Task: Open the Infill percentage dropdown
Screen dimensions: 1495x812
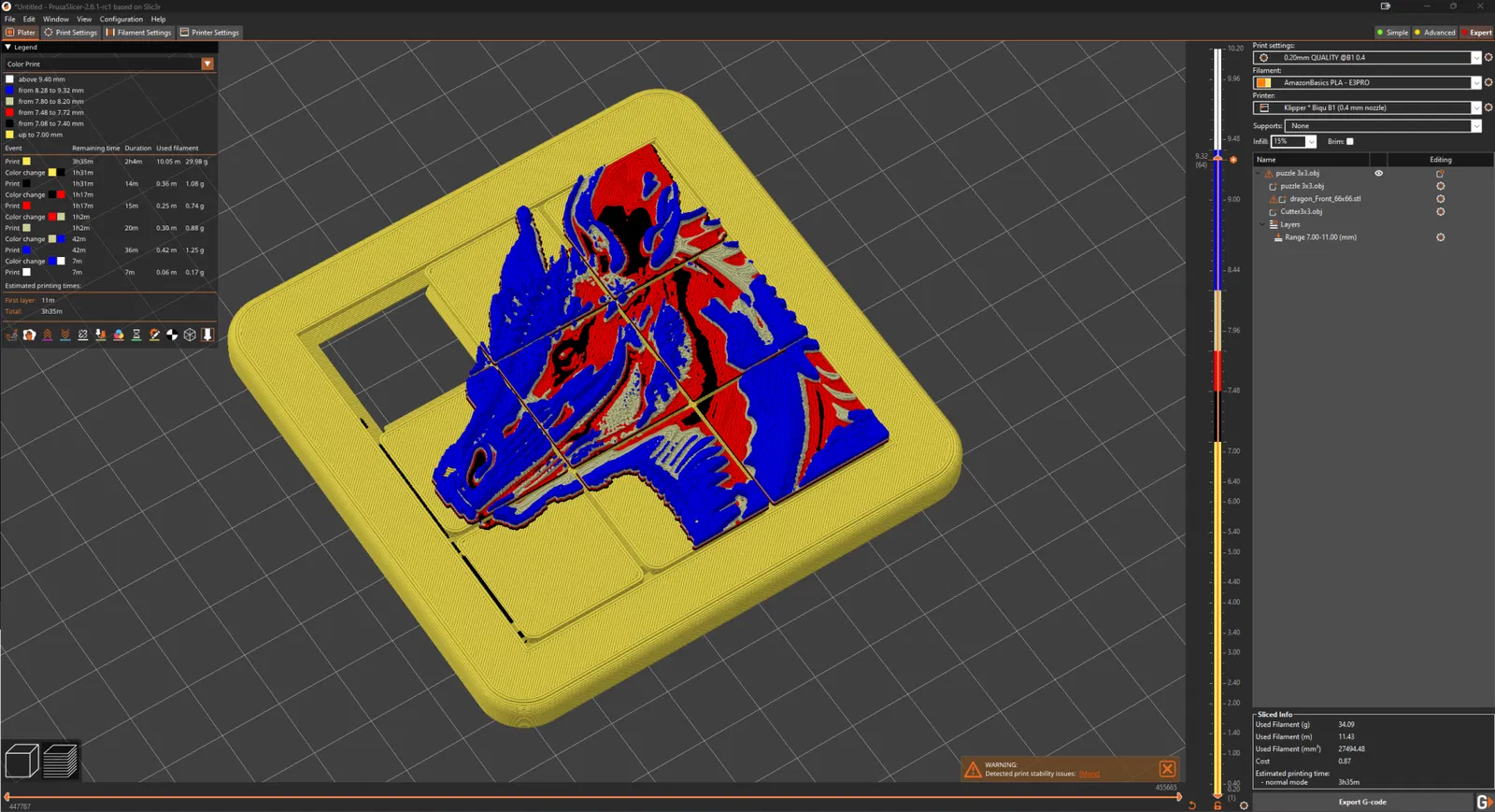Action: [x=1311, y=142]
